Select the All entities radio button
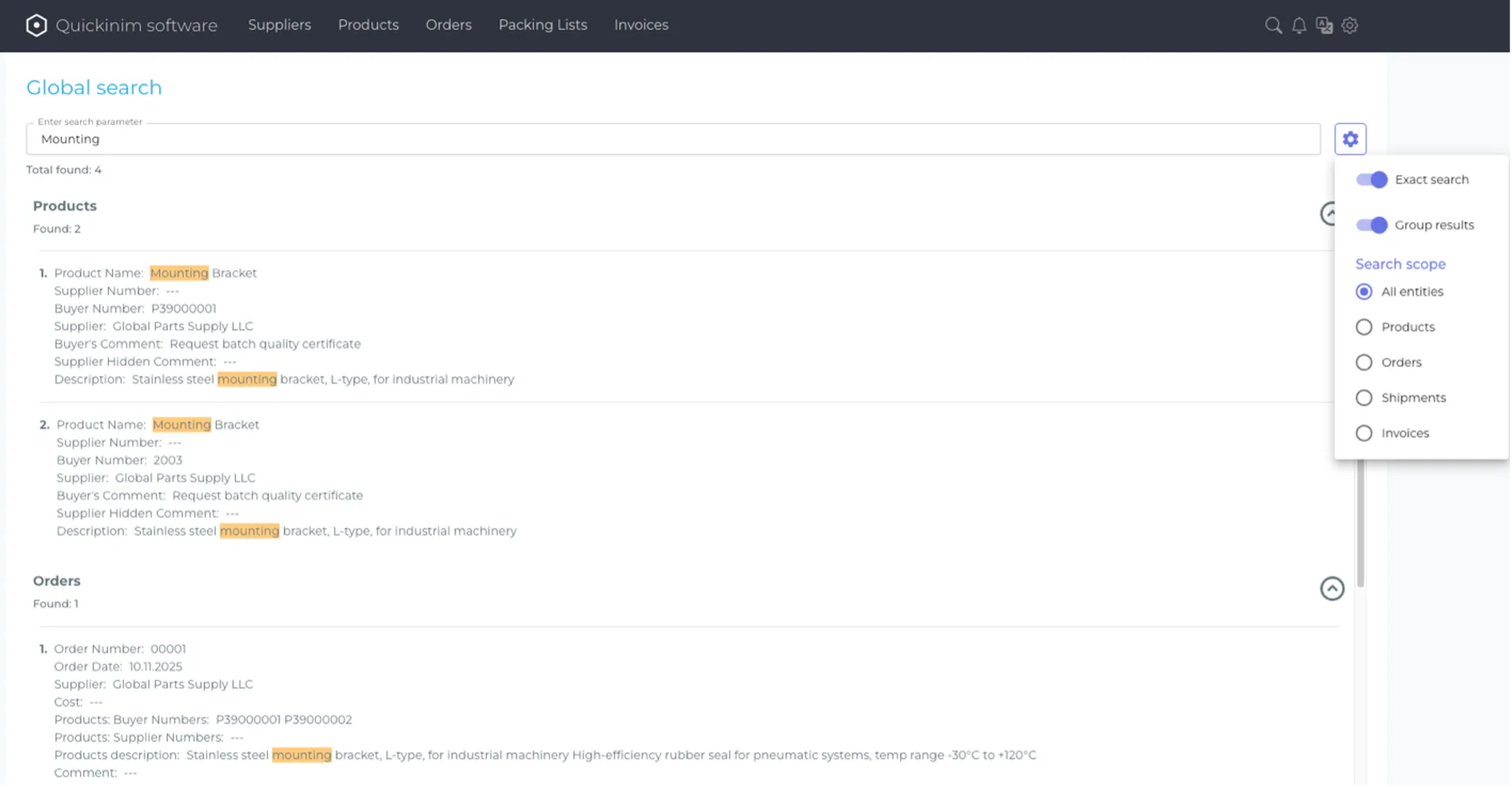 coord(1363,292)
